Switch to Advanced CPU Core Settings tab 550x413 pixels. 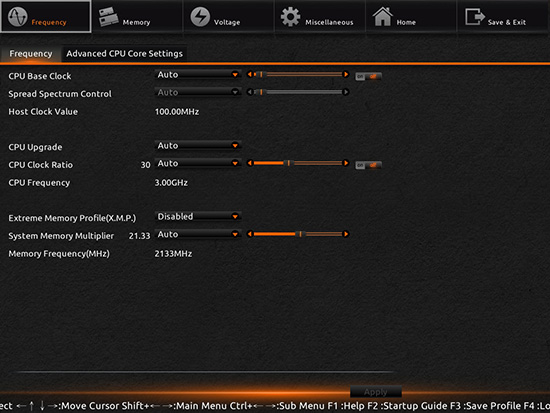click(125, 54)
